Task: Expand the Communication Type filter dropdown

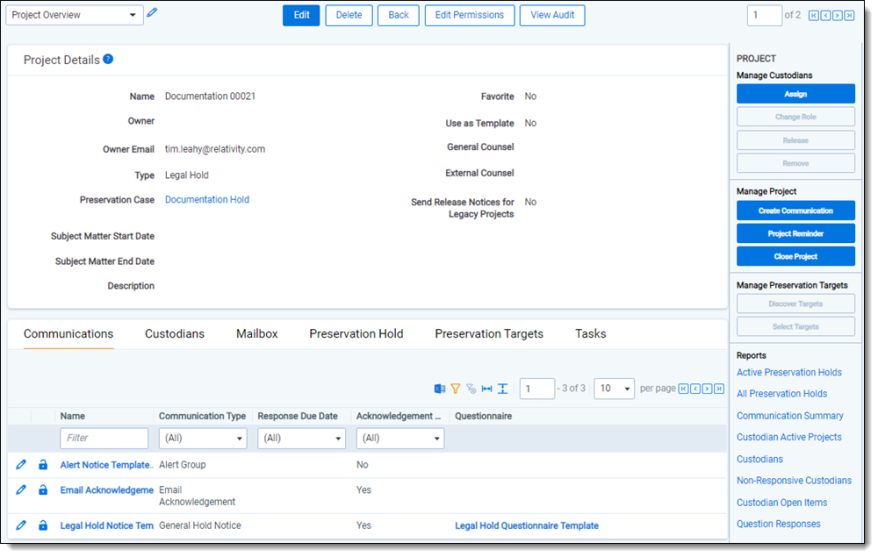Action: (203, 438)
